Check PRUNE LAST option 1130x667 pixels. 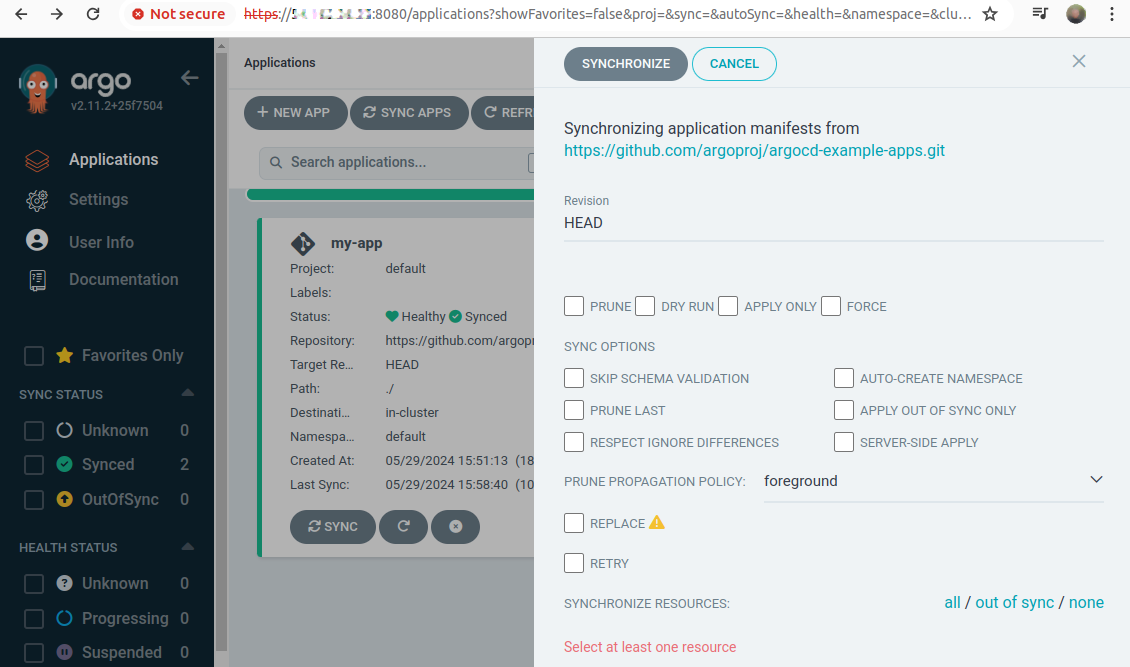574,410
